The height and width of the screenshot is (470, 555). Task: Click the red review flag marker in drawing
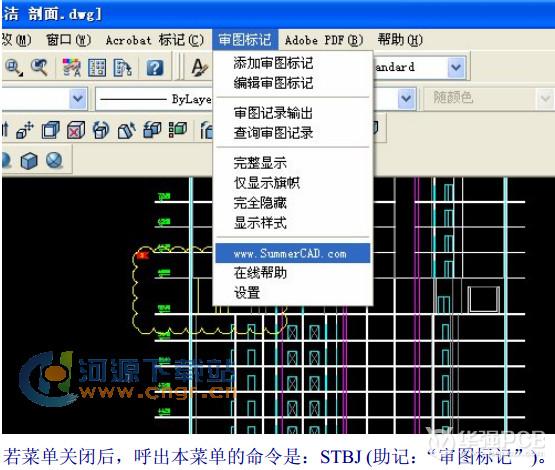click(143, 255)
